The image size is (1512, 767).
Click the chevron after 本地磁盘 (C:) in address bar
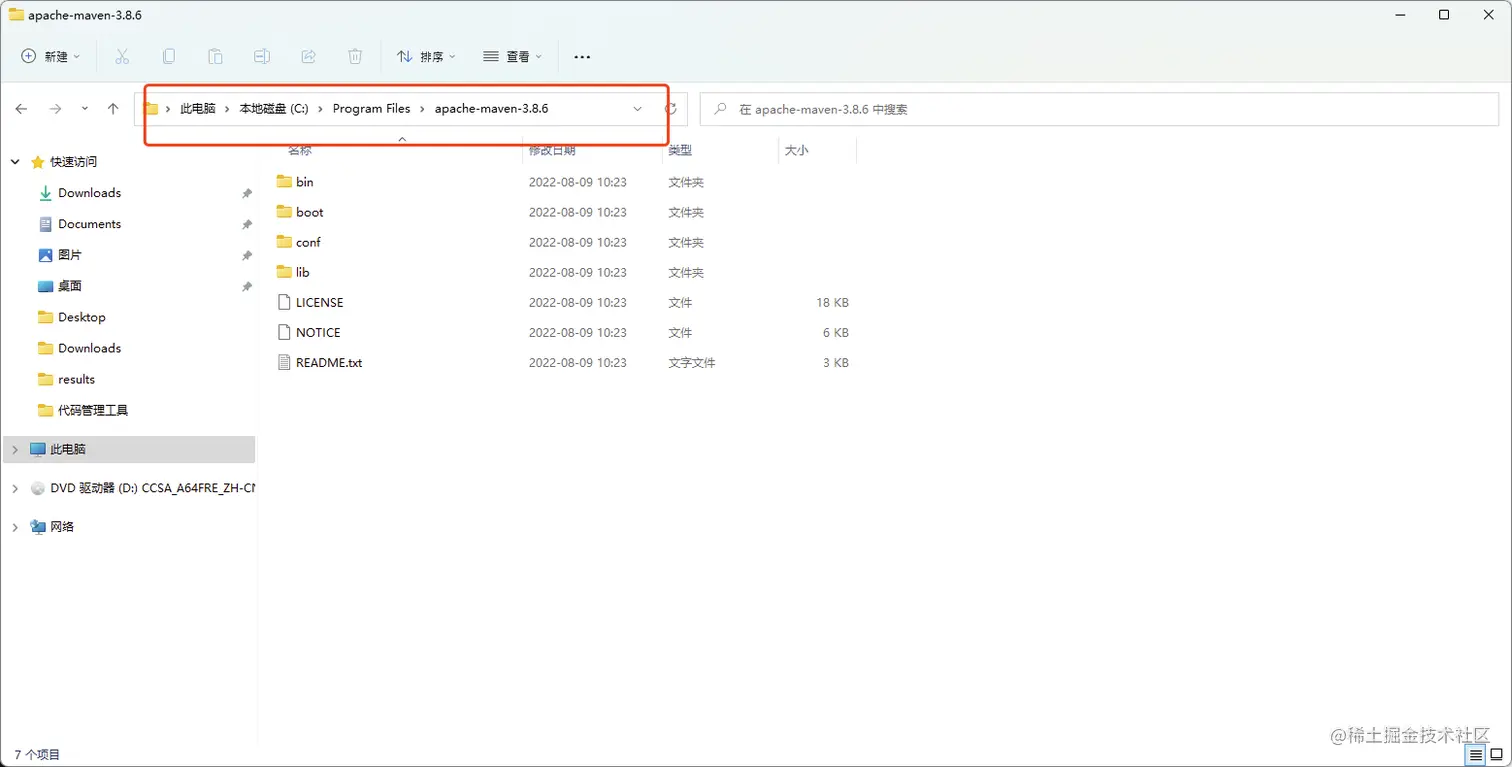pos(321,109)
